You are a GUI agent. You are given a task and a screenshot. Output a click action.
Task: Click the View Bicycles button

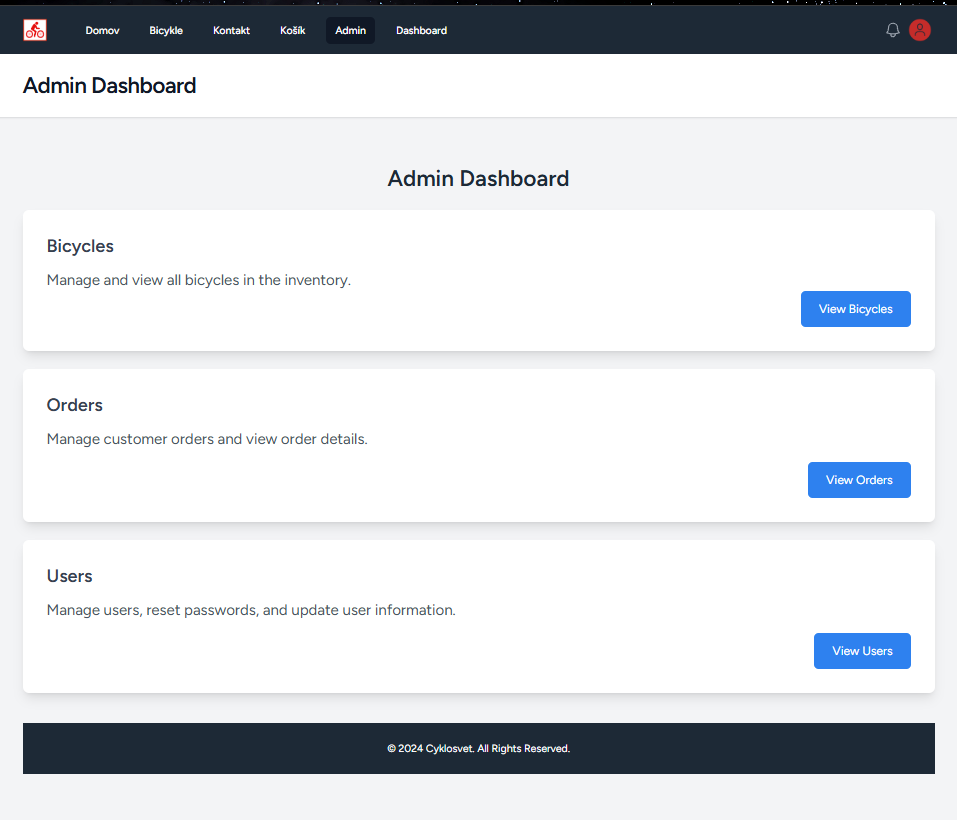click(x=855, y=309)
